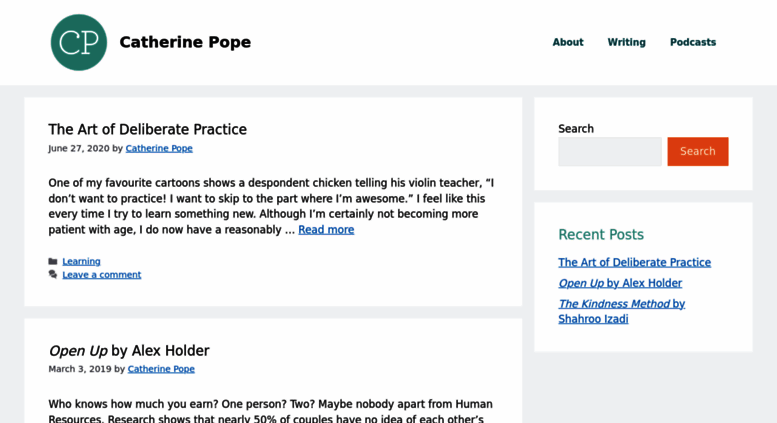Click the orange Search button
The image size is (777, 423).
tap(698, 152)
